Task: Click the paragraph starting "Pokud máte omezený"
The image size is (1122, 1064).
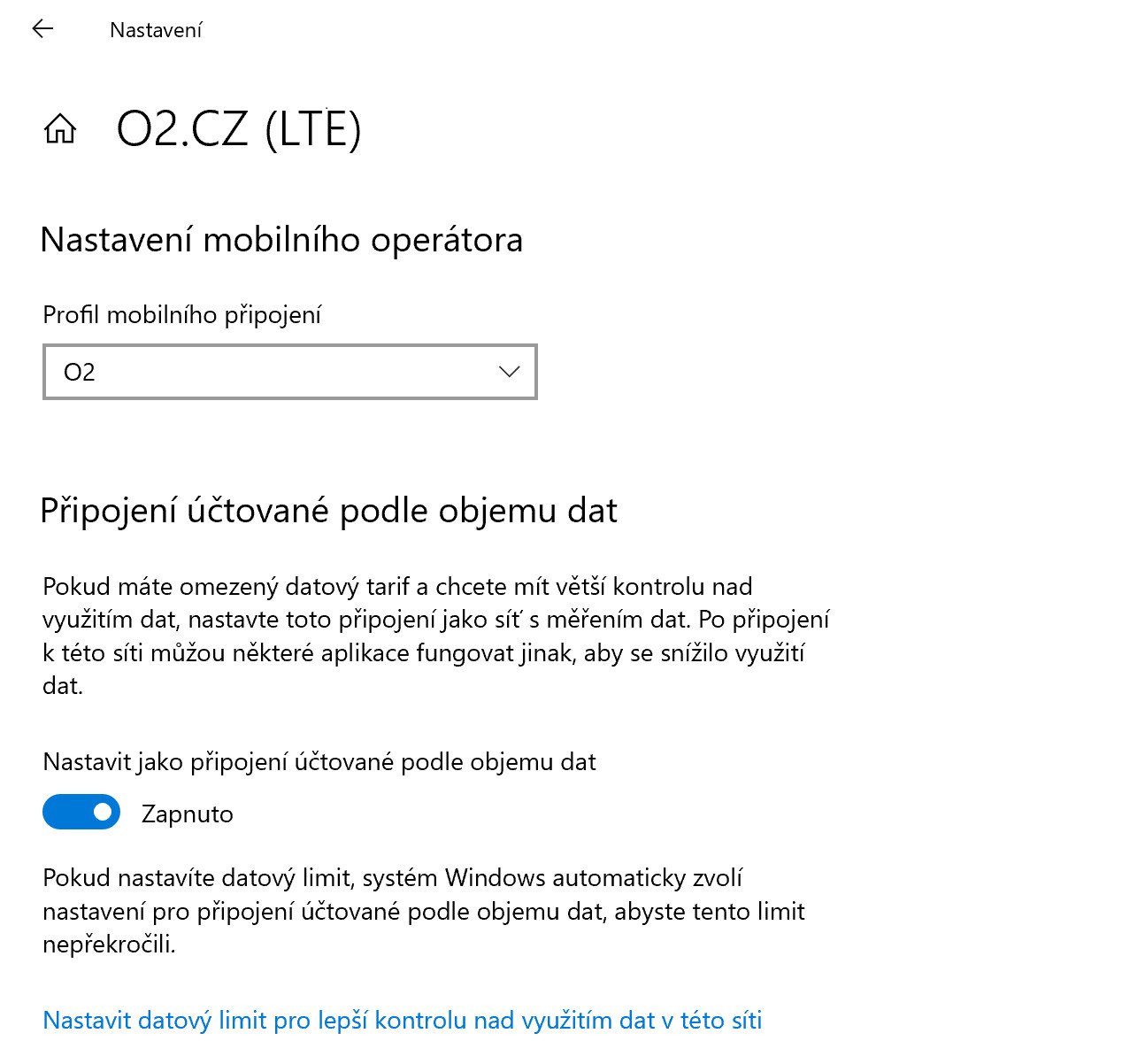Action: click(436, 636)
